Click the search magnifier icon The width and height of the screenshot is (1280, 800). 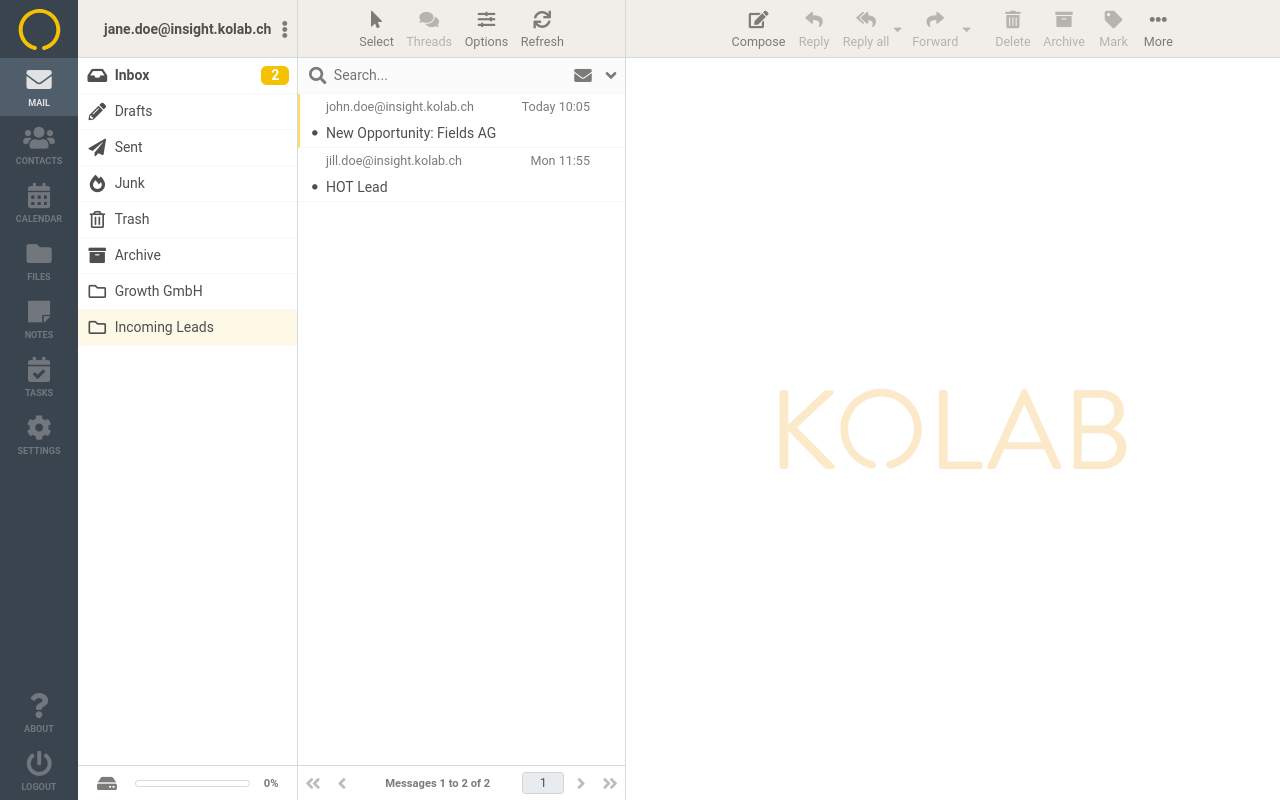[317, 75]
